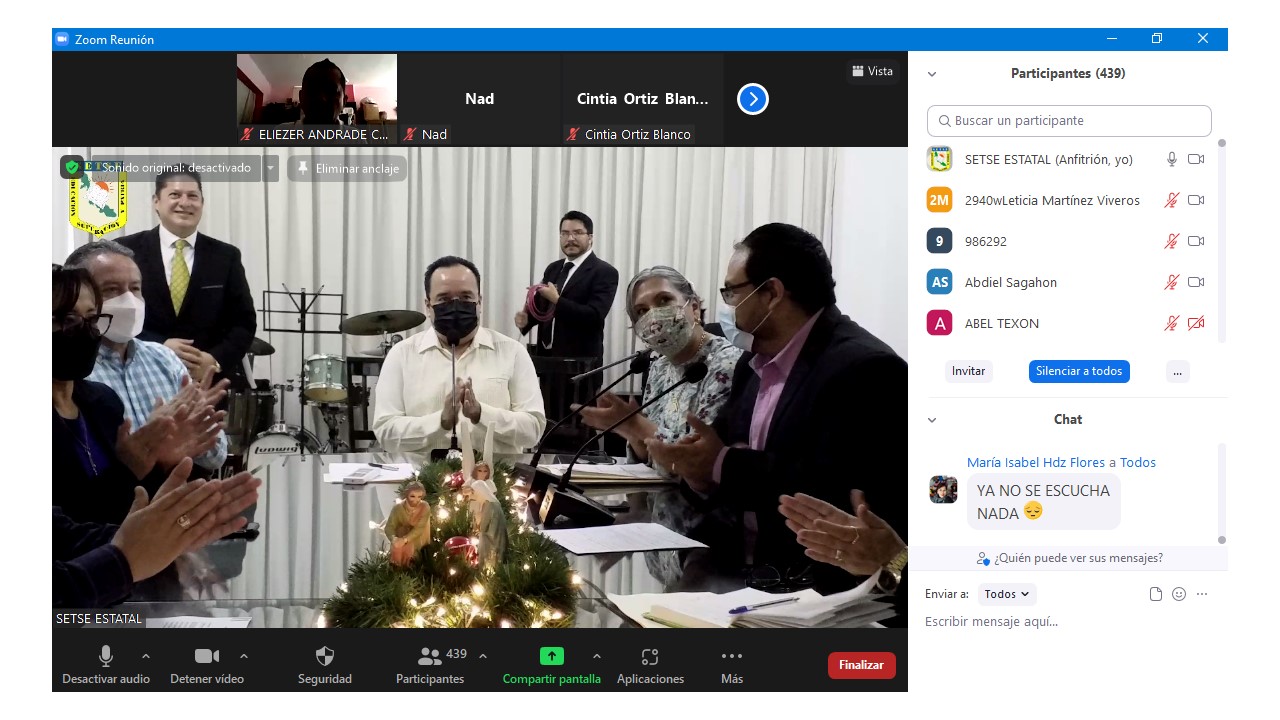Open share options arrow beside Compartir pantalla
Screen dimensions: 1280x720
[597, 656]
